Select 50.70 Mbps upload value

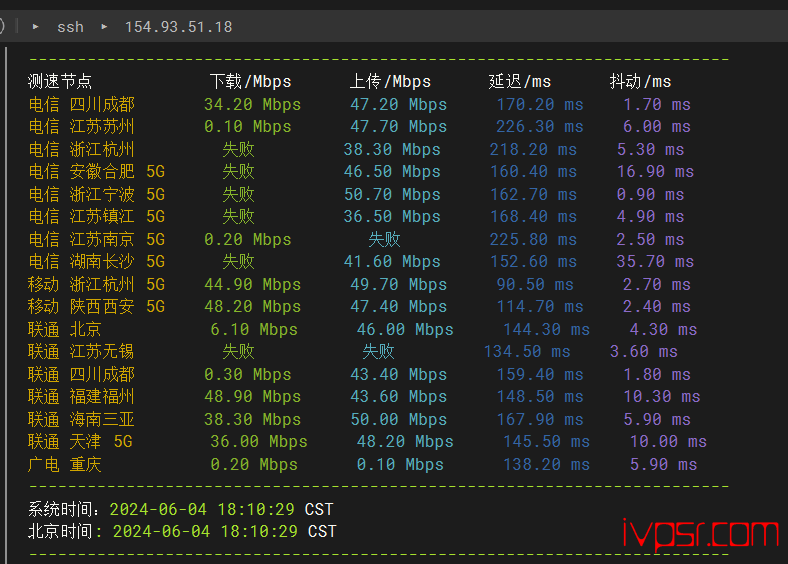point(392,195)
